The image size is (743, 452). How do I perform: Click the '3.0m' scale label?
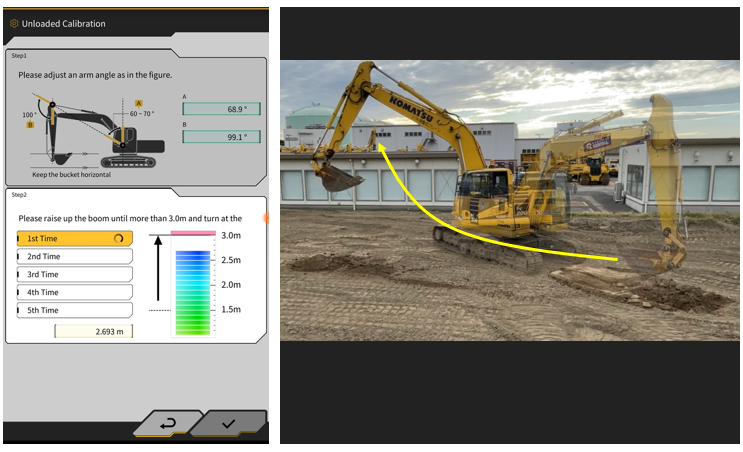coord(231,235)
